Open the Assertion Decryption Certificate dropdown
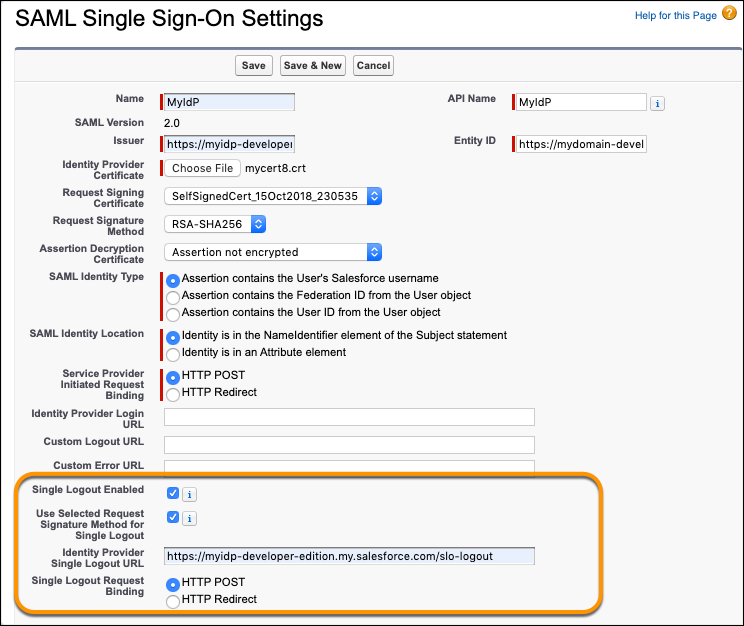 point(273,252)
